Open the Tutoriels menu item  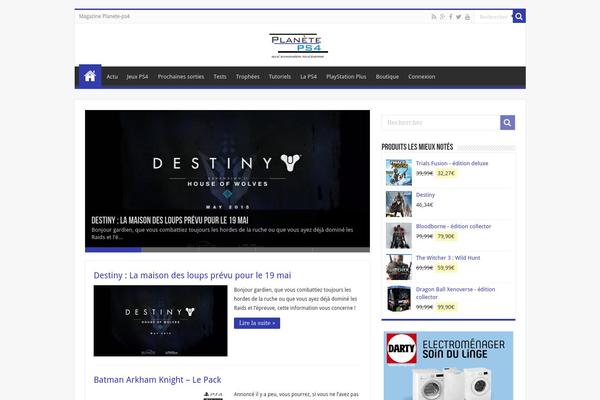click(x=280, y=77)
